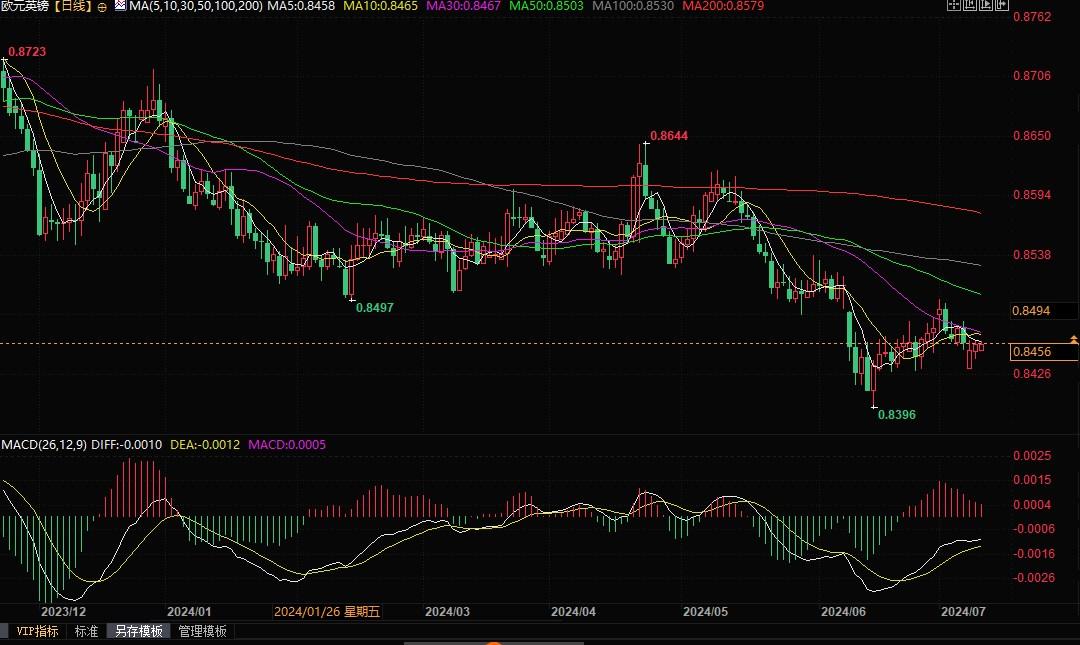Open 管理模板 template manager
1080x645 pixels.
pos(202,631)
